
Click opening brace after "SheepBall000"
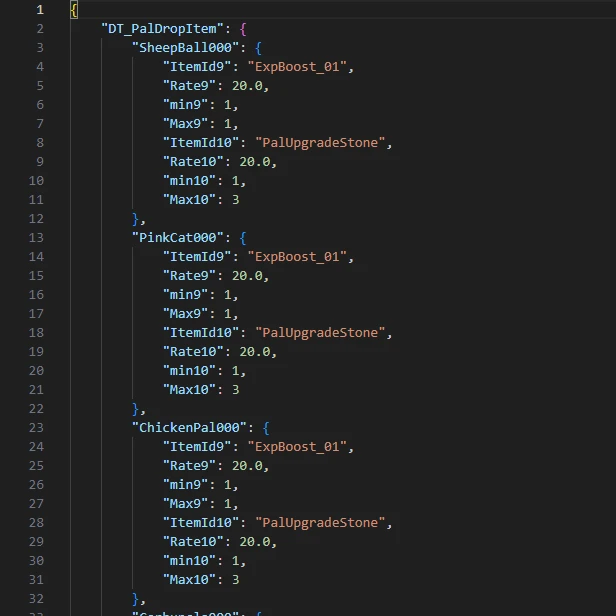pyautogui.click(x=258, y=48)
